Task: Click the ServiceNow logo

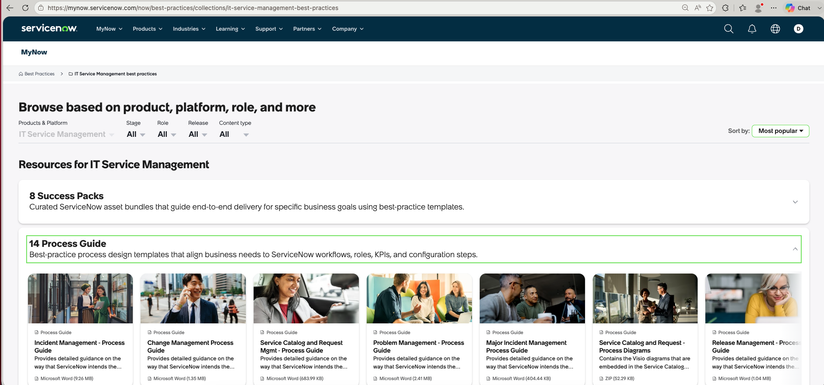Action: (x=49, y=28)
